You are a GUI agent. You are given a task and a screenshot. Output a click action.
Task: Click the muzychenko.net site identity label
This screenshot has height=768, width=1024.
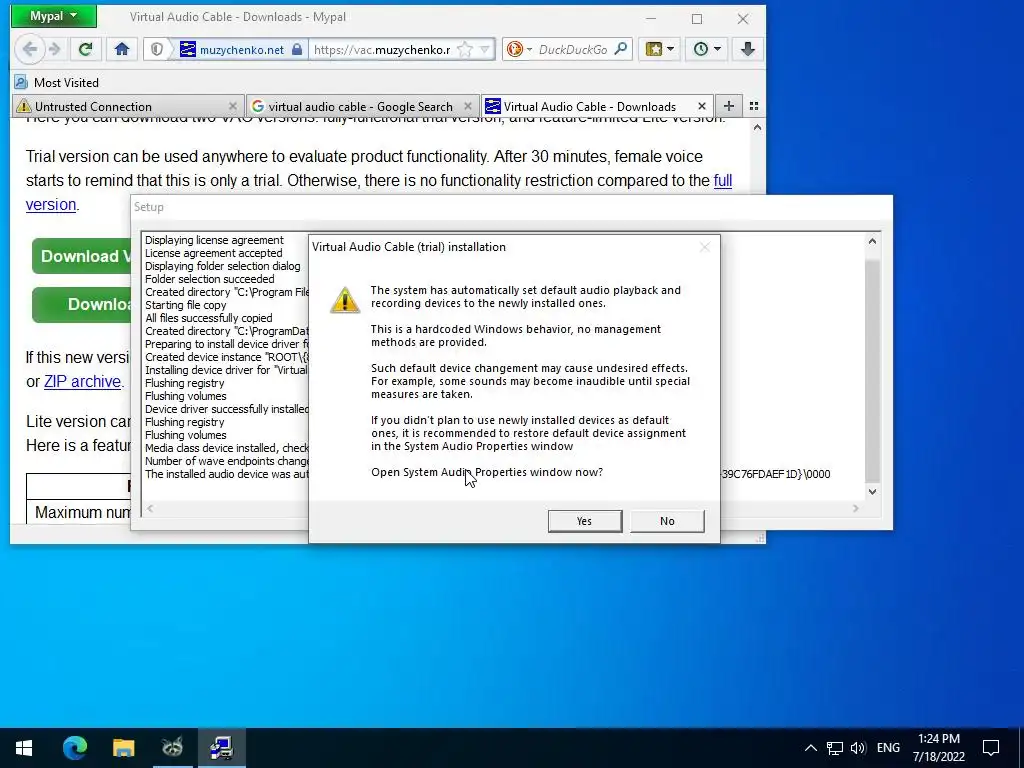[242, 50]
